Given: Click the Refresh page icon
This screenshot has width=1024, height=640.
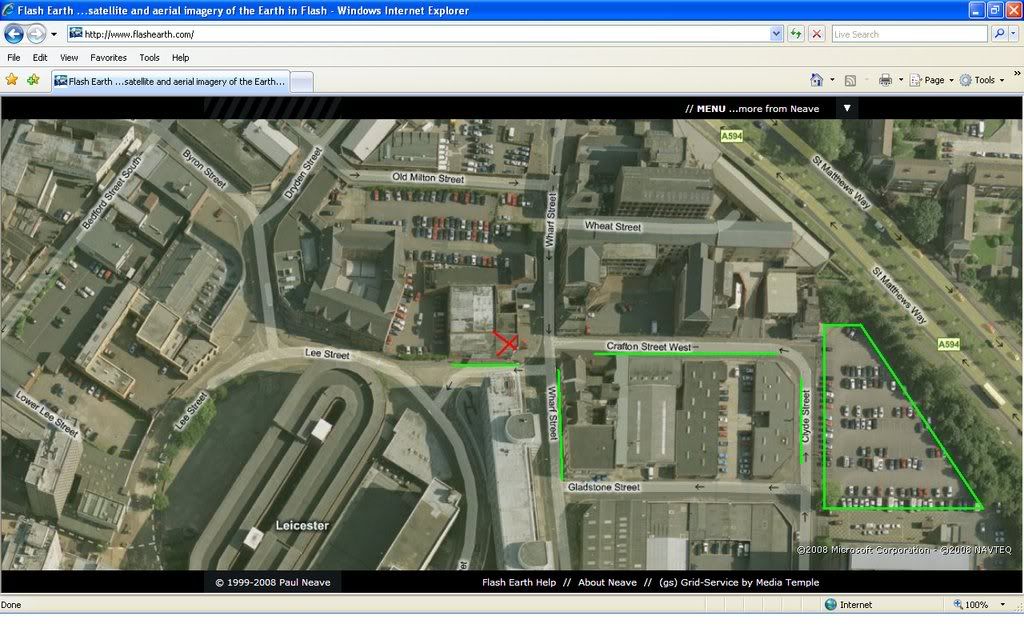Looking at the screenshot, I should click(x=796, y=34).
